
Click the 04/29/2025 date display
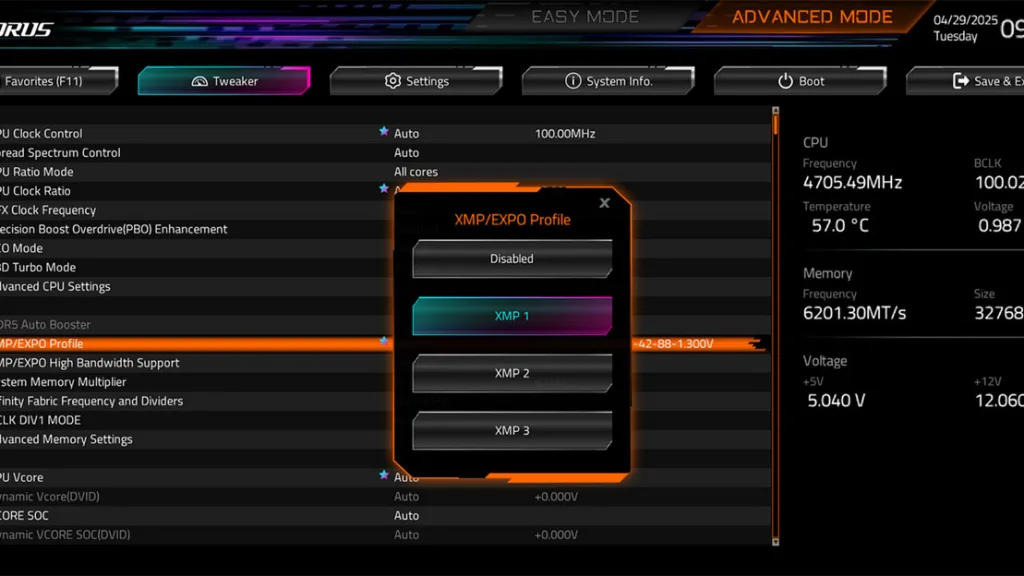click(965, 20)
